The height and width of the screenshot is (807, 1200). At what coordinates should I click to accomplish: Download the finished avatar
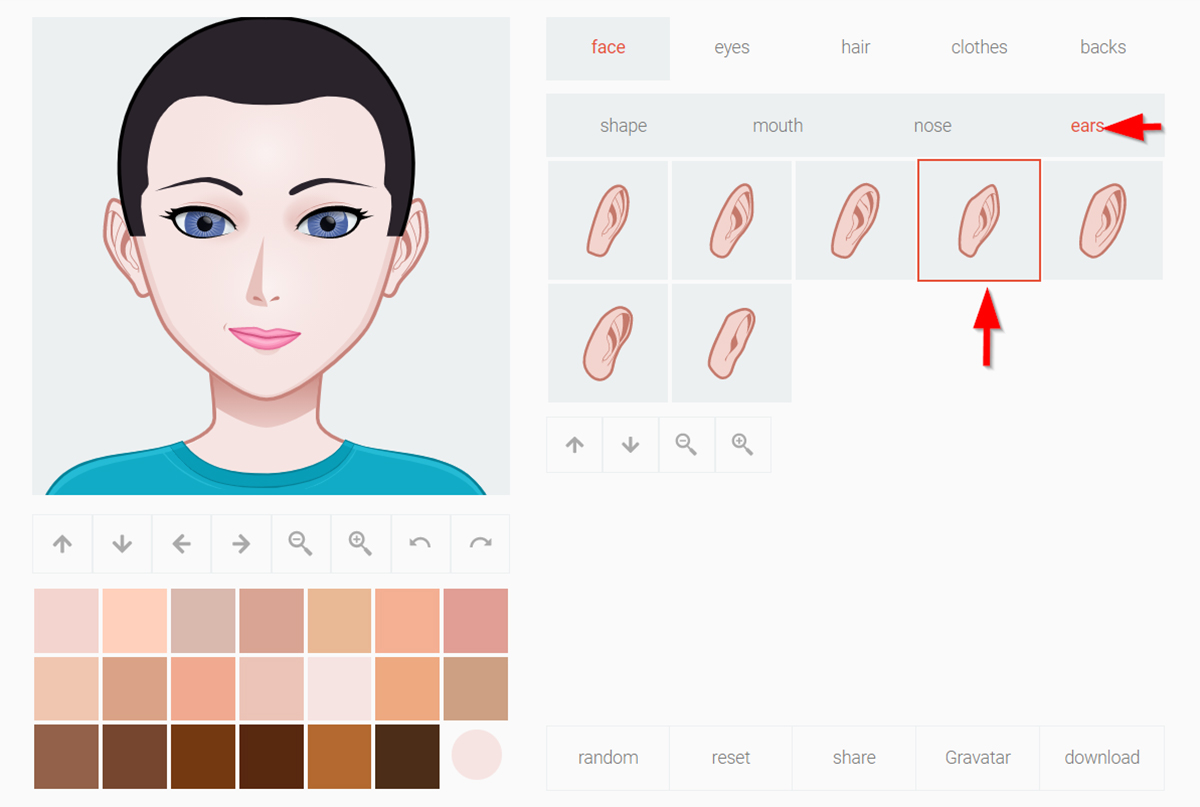pyautogui.click(x=1101, y=758)
